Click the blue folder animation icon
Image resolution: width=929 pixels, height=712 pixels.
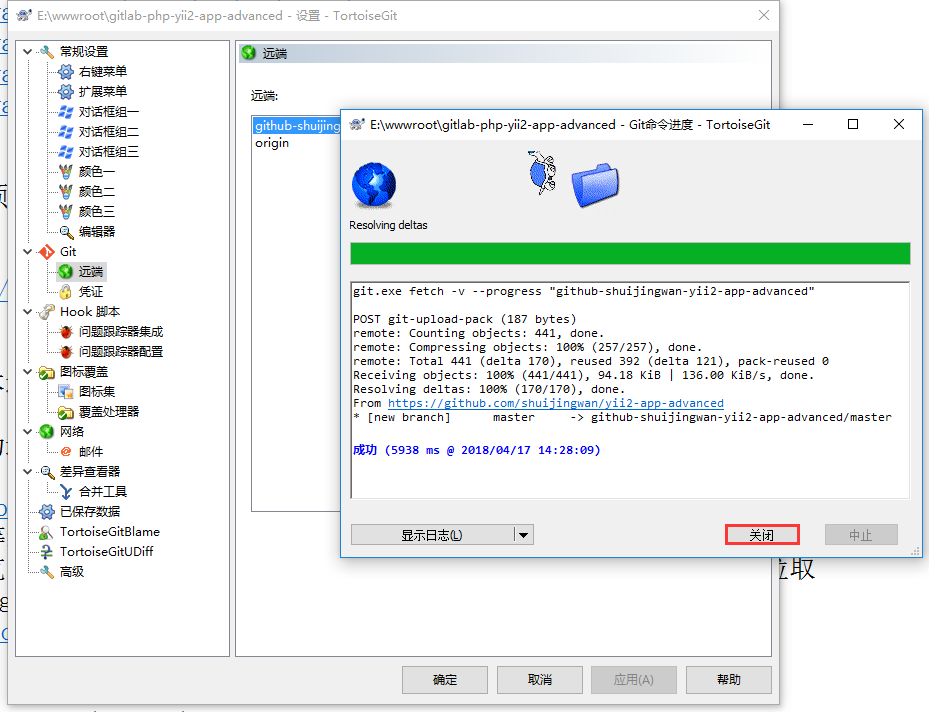click(x=595, y=185)
